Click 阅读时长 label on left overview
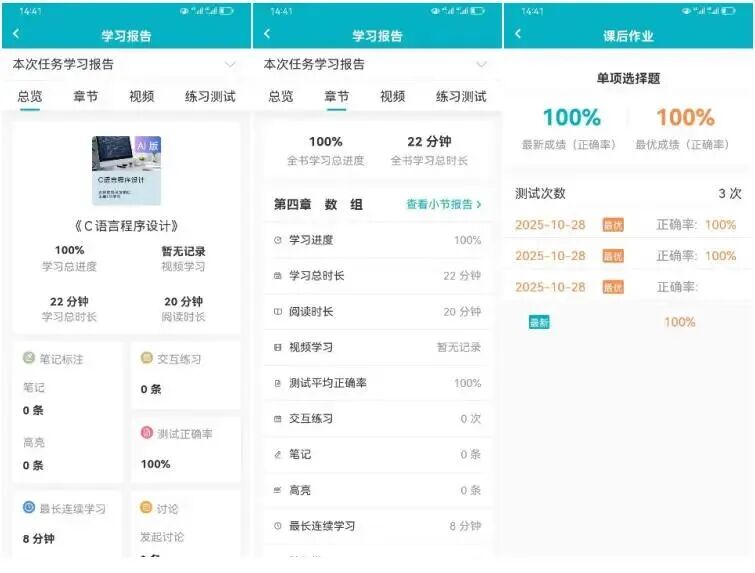The width and height of the screenshot is (755, 573). pos(183,317)
